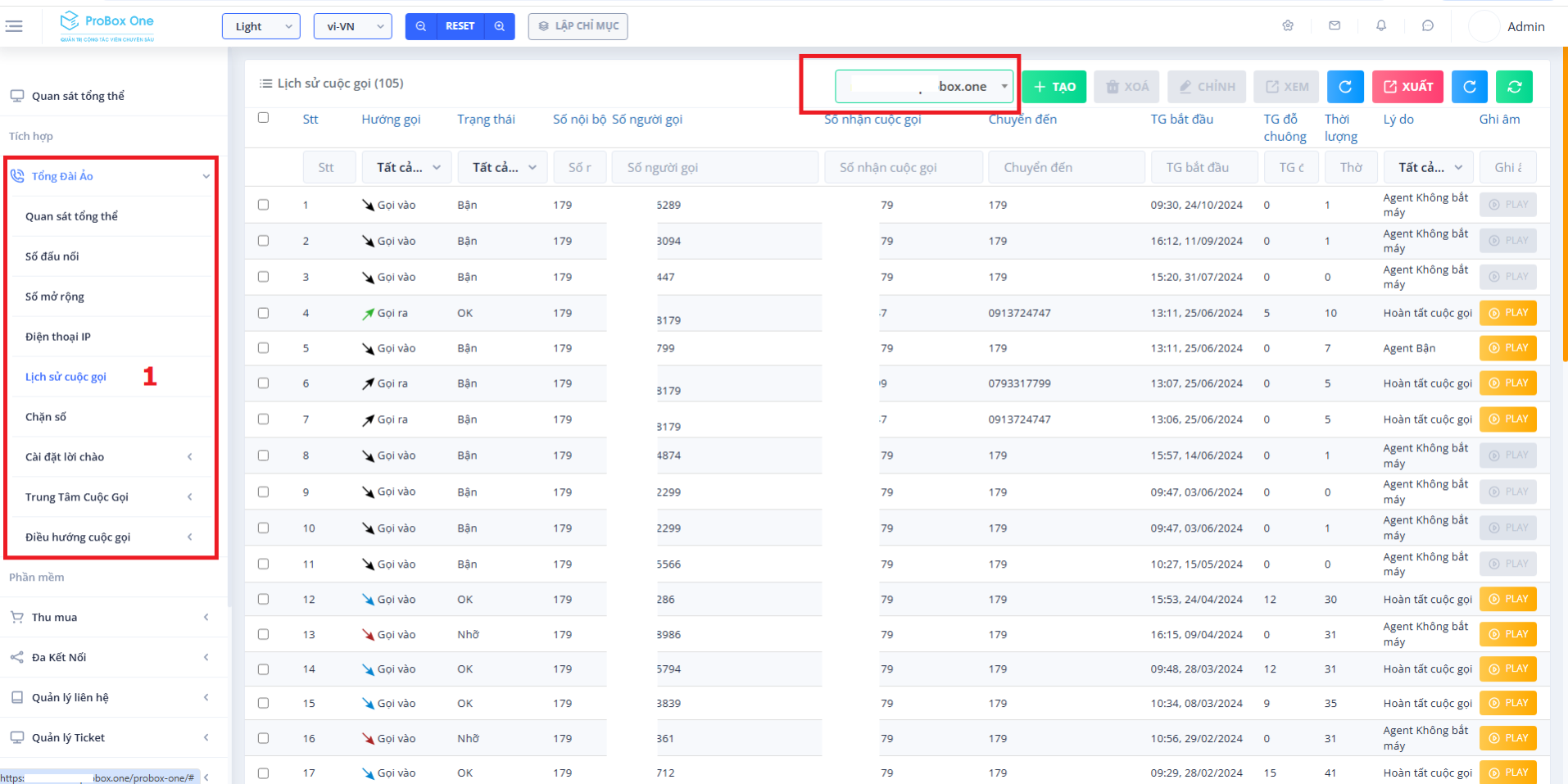Open Chặn số in sidebar
Image resolution: width=1568 pixels, height=784 pixels.
[x=46, y=417]
